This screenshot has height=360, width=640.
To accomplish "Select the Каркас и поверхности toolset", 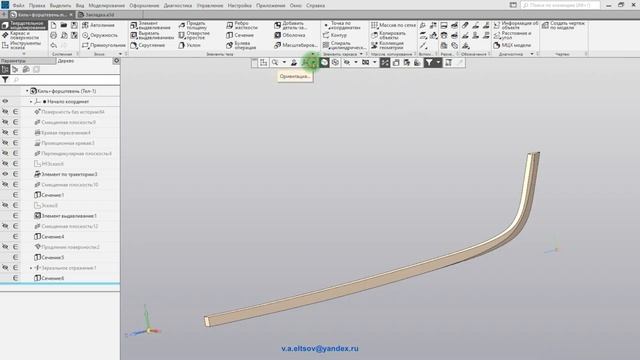I will (x=20, y=36).
